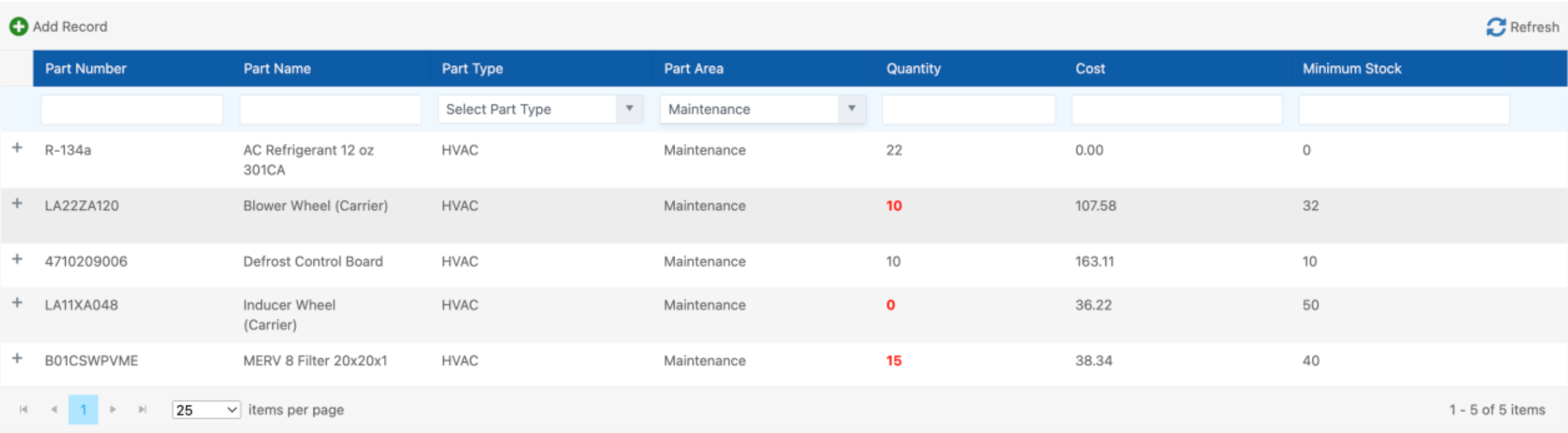
Task: Go to the next page arrow
Action: point(113,410)
